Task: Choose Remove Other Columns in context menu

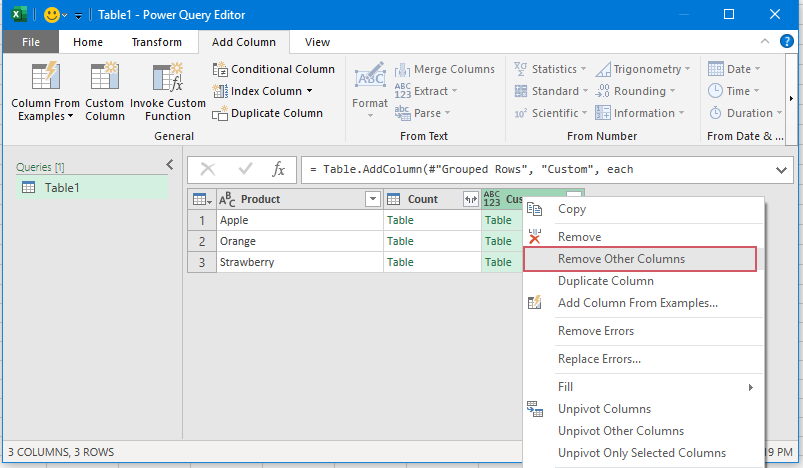Action: pyautogui.click(x=621, y=259)
